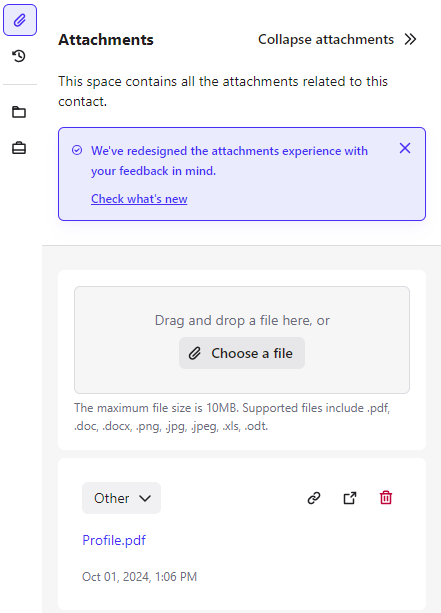
Task: Open the Profile.pdf file link
Action: 114,540
